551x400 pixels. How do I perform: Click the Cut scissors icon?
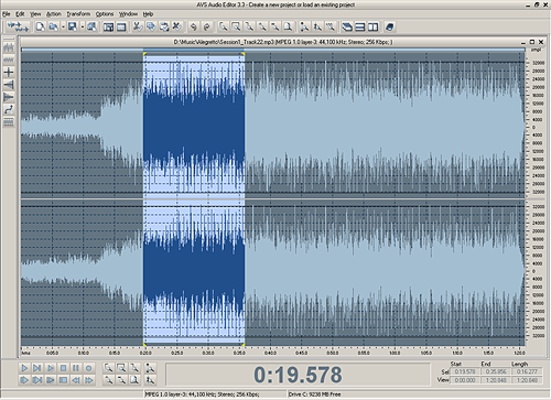pos(137,27)
